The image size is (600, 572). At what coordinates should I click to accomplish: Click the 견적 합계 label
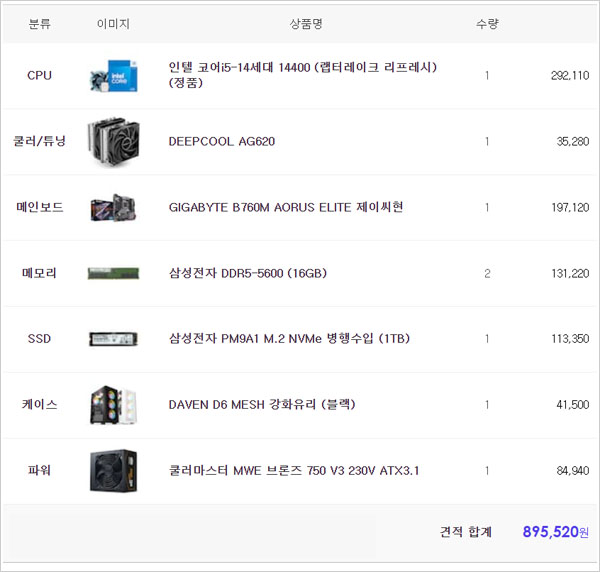[x=466, y=532]
